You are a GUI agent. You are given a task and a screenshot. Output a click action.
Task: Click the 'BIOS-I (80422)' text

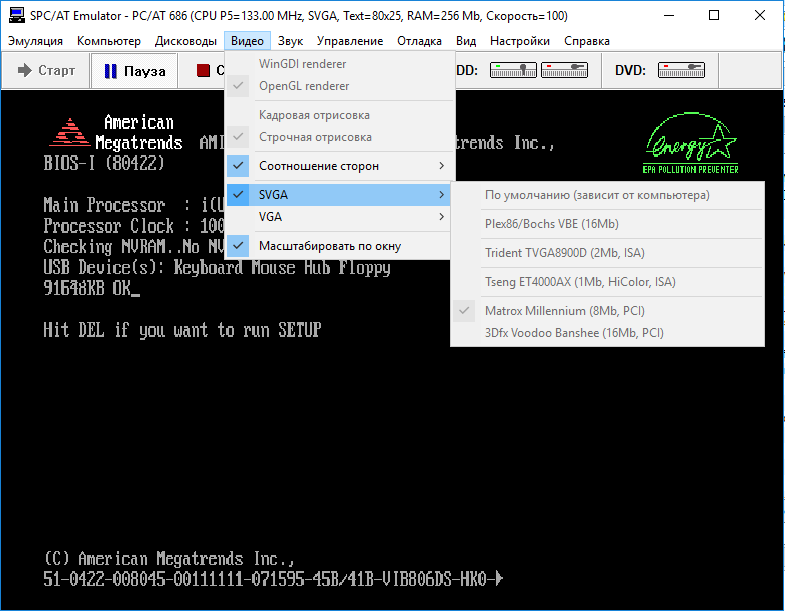coord(104,163)
